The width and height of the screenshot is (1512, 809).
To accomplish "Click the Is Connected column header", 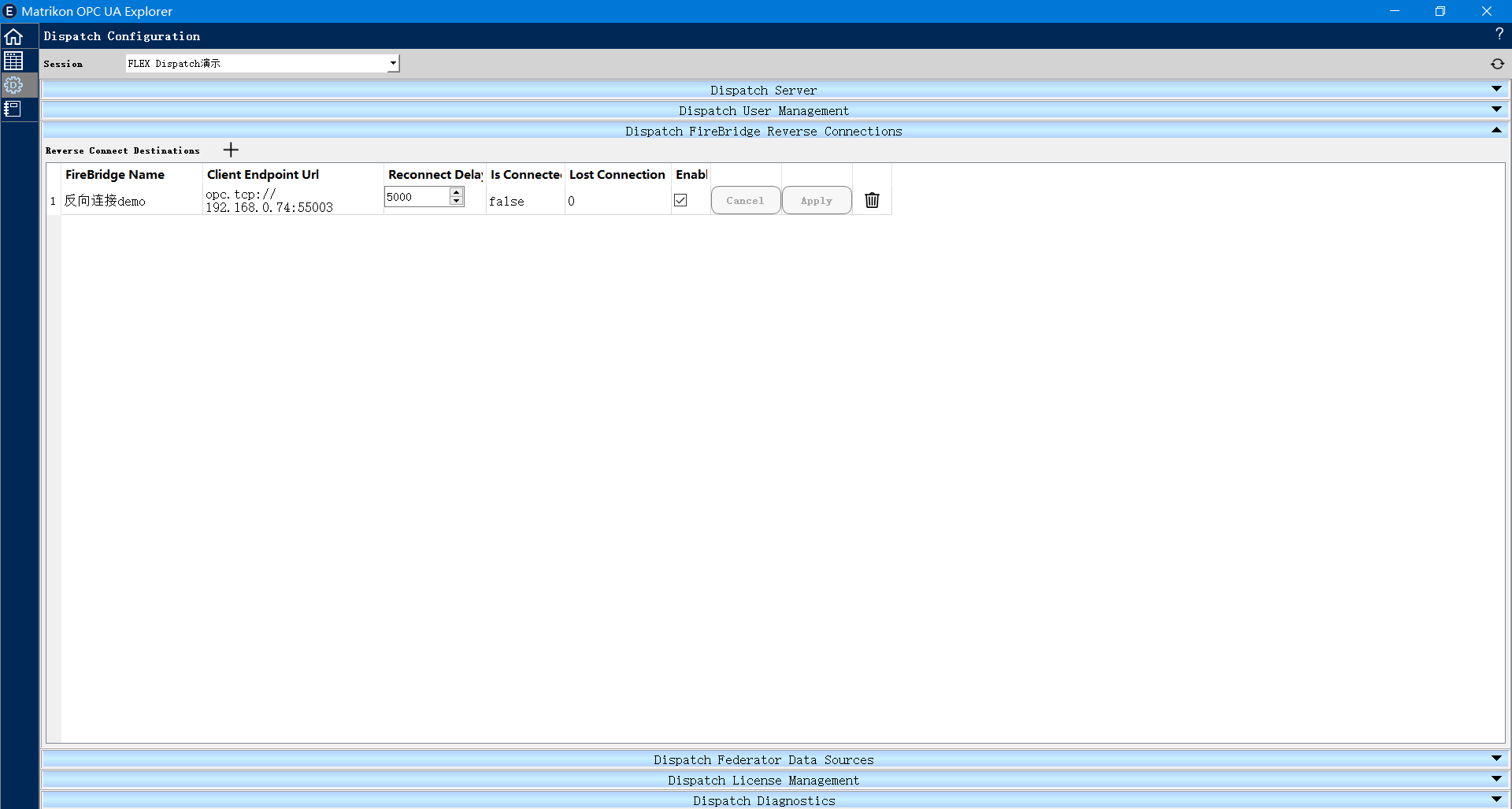I will [525, 175].
